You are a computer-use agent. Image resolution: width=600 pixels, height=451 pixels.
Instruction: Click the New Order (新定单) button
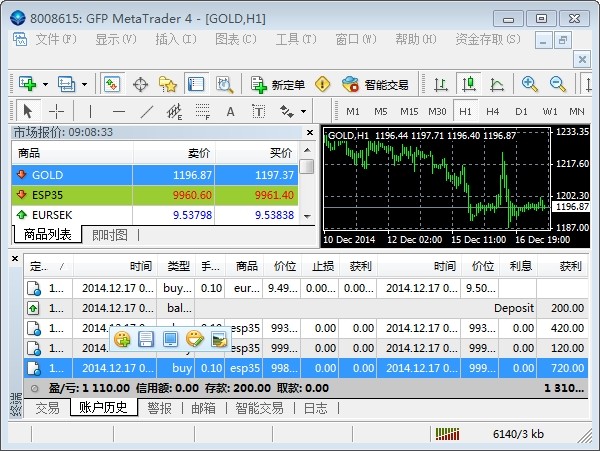click(x=278, y=85)
